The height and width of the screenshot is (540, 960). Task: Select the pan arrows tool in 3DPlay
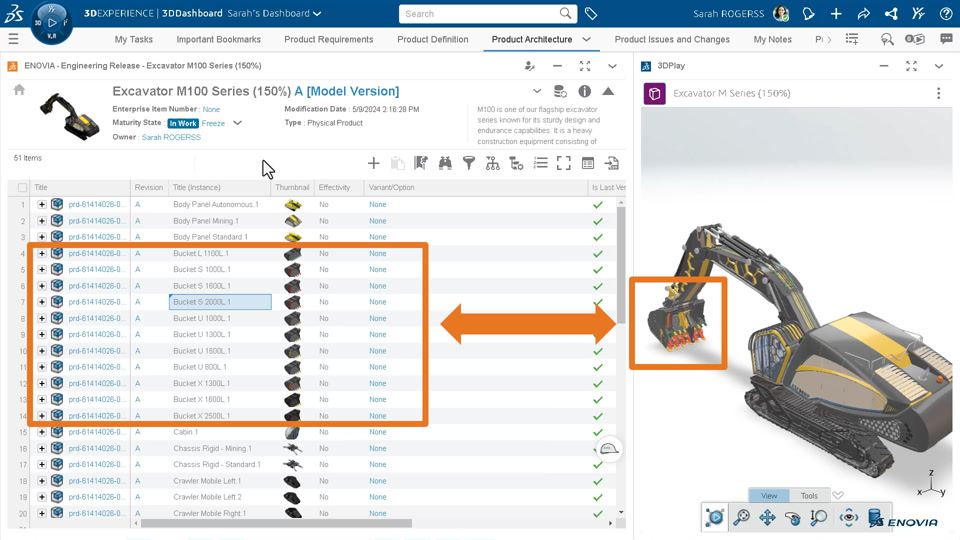pos(767,517)
